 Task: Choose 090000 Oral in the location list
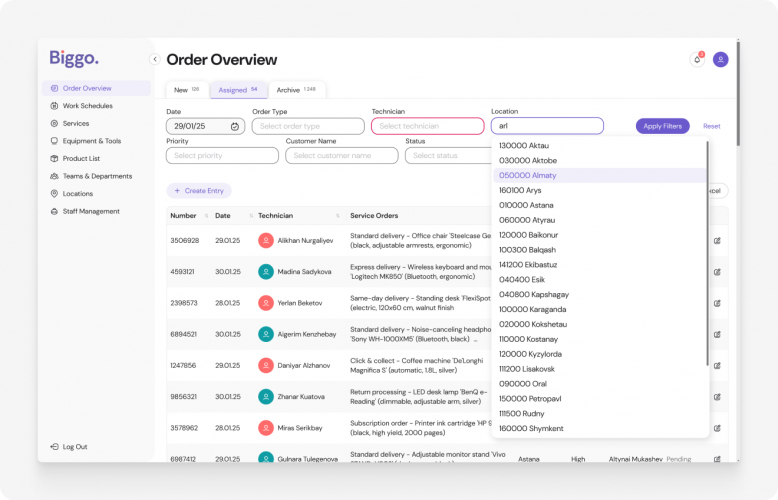599,384
